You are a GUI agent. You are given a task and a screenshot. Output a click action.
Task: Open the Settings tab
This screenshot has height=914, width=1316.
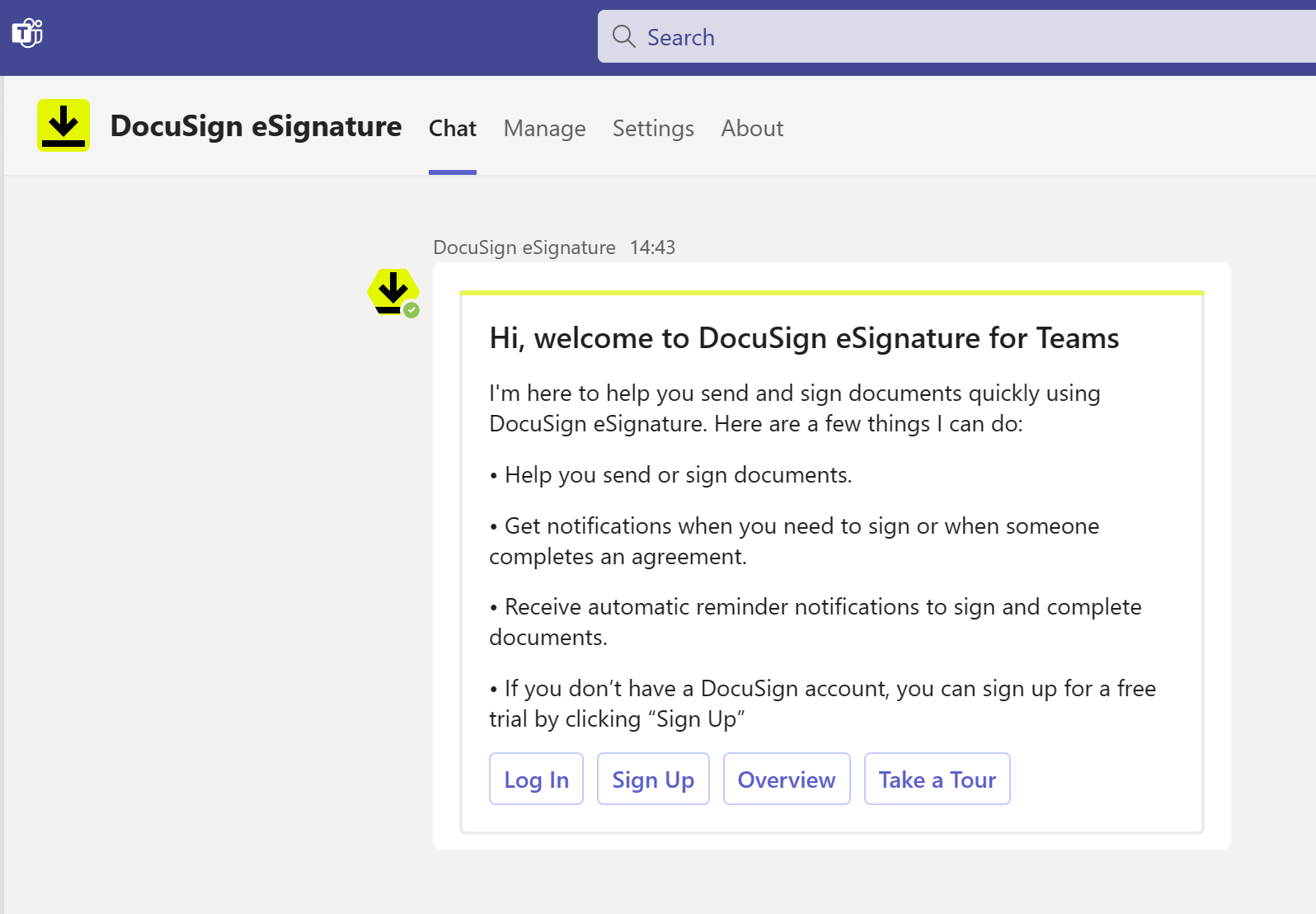(x=653, y=129)
